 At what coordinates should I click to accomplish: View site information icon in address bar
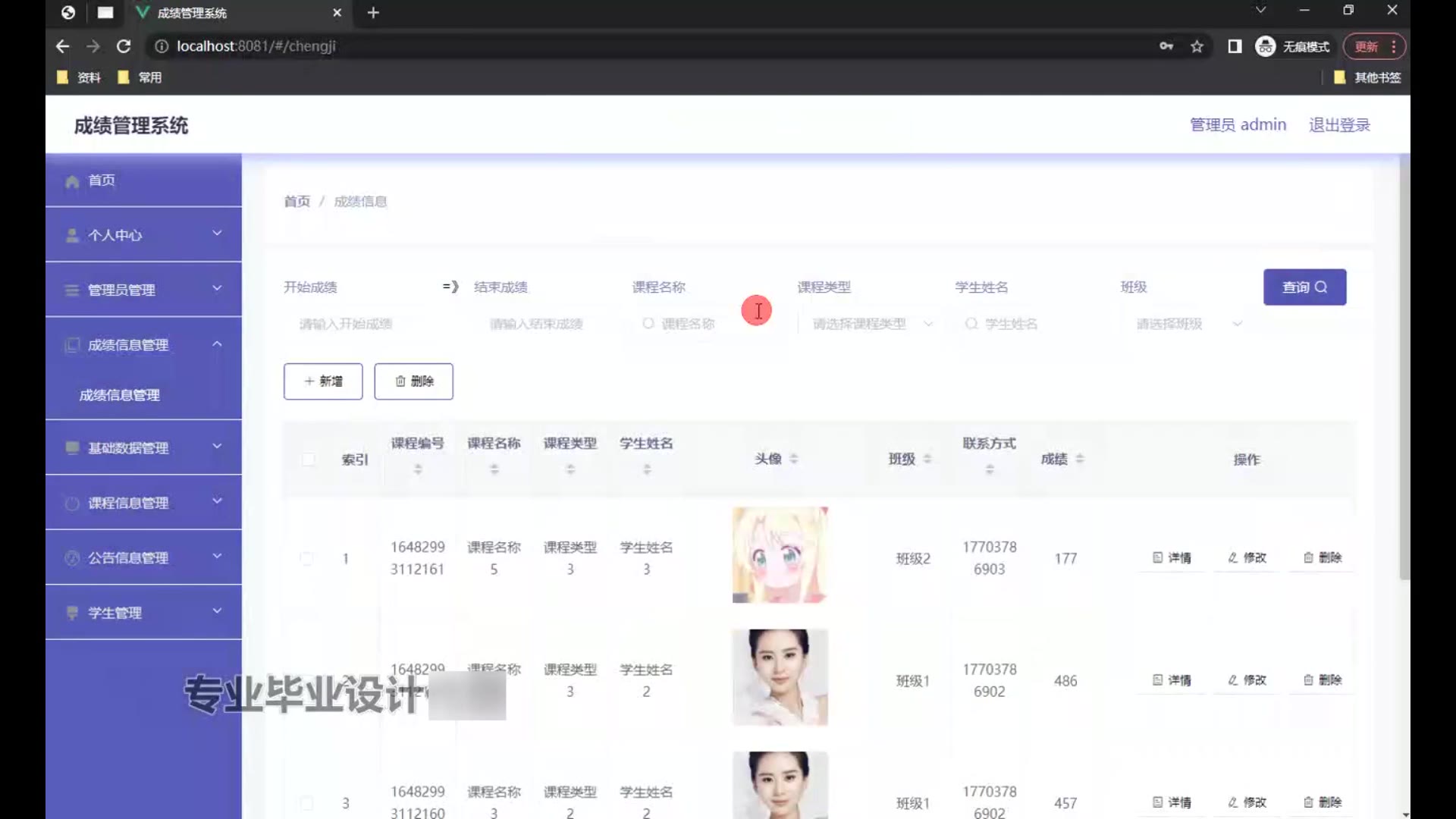(162, 46)
